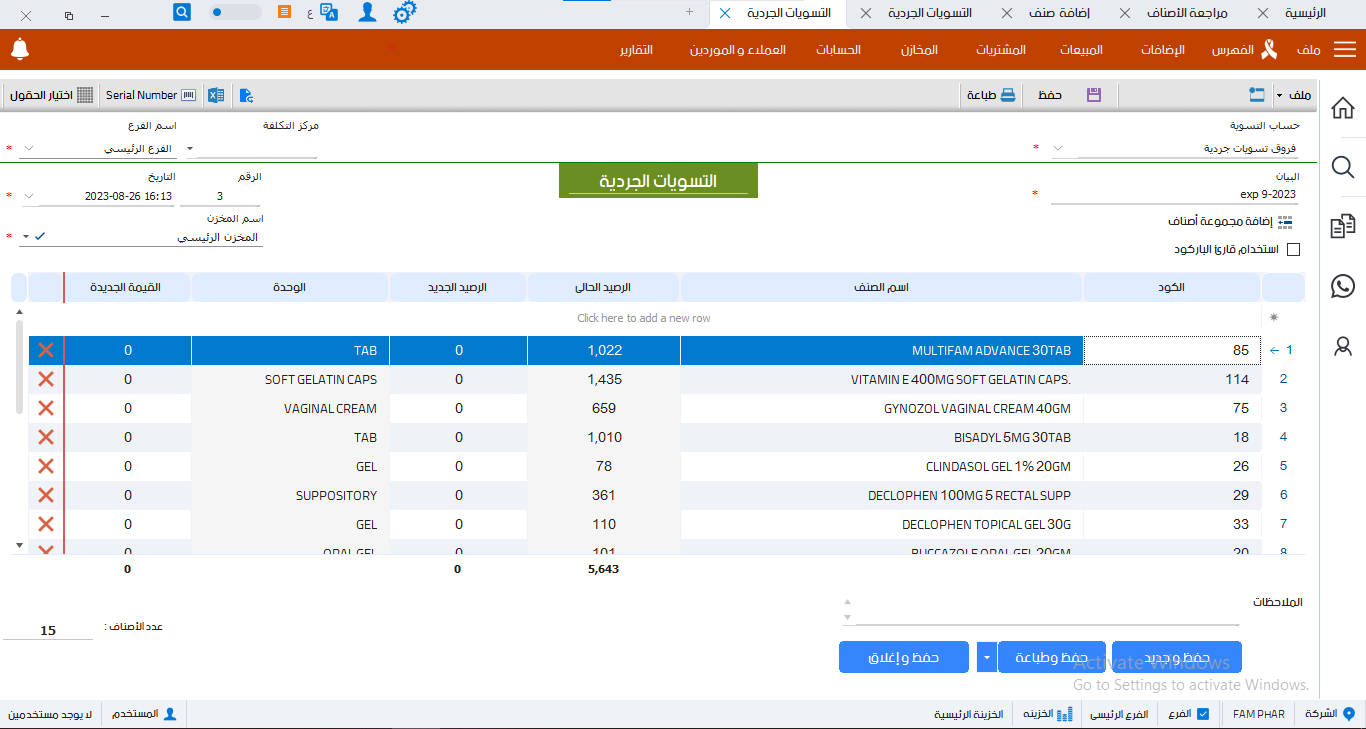Click the حفظ وإغلاق button
Screen dimensions: 1366x729
tap(904, 657)
